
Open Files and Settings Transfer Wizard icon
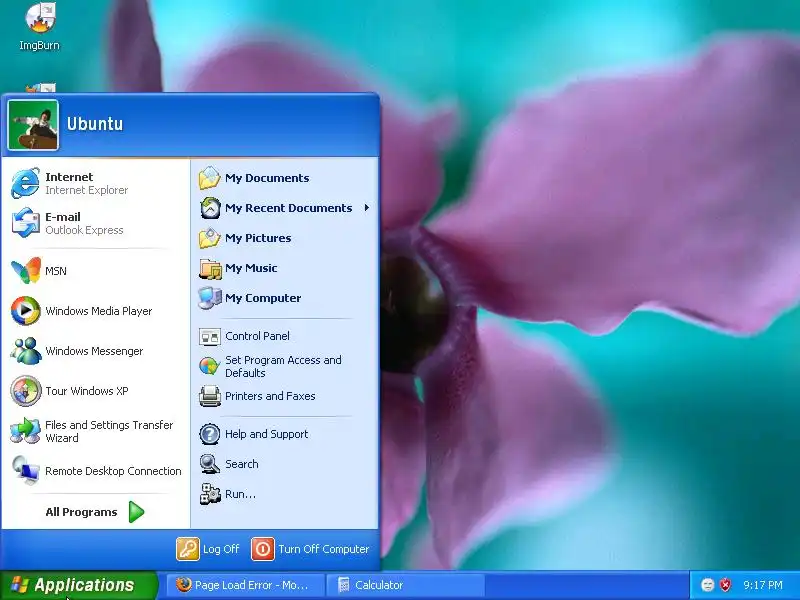pyautogui.click(x=26, y=431)
